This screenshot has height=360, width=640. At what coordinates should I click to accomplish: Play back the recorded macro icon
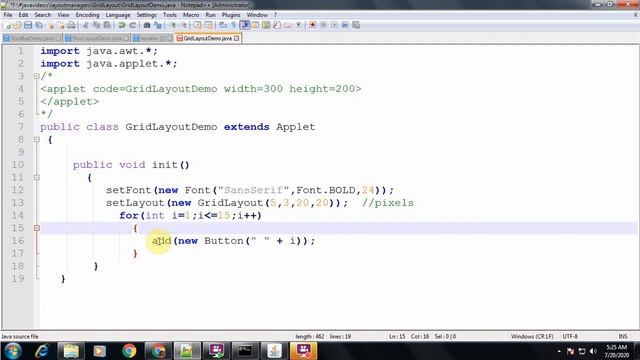coord(335,25)
